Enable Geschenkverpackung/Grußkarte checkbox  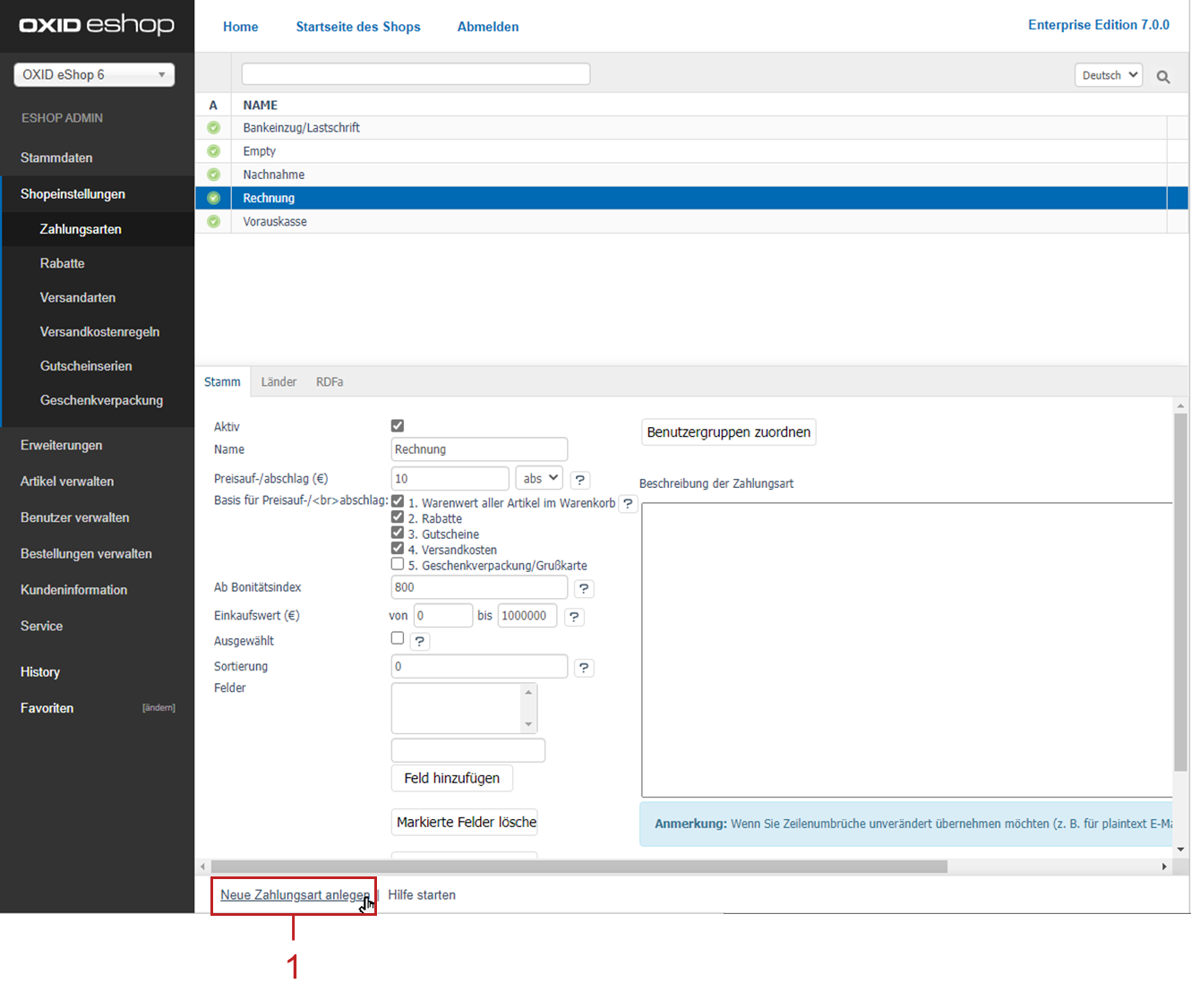398,564
